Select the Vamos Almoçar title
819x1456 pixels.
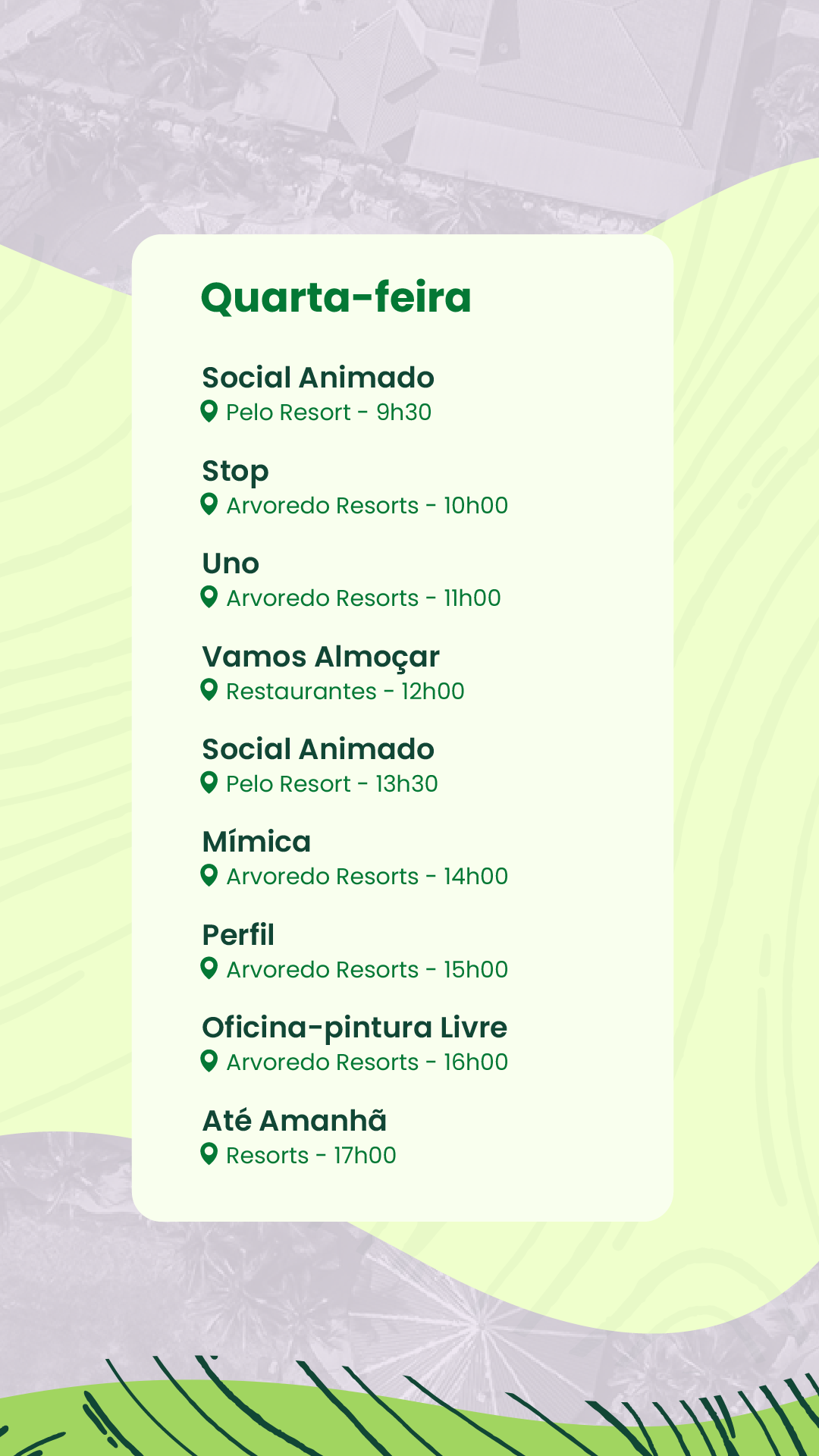321,658
